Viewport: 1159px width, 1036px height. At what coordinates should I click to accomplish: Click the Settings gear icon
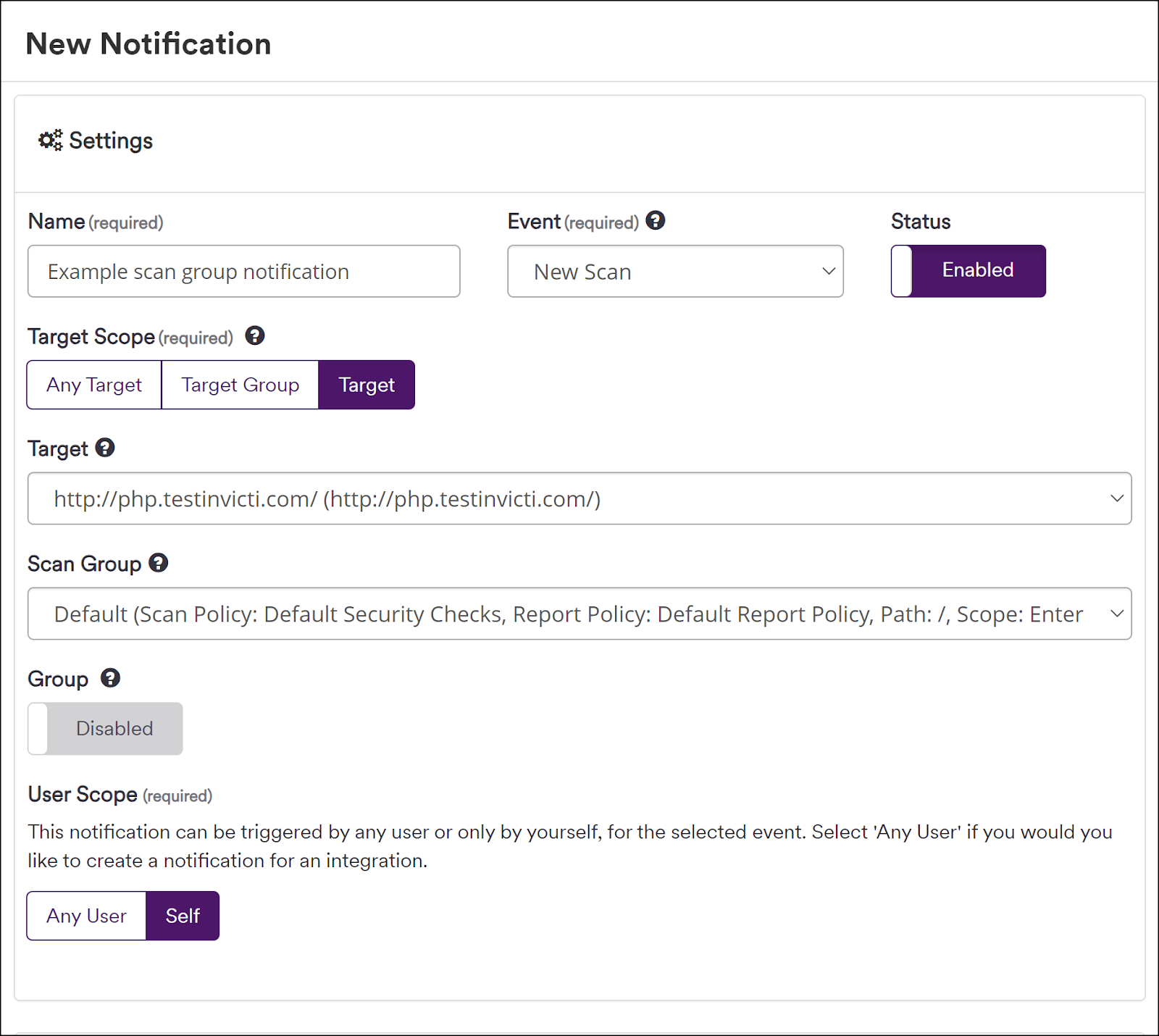(49, 141)
